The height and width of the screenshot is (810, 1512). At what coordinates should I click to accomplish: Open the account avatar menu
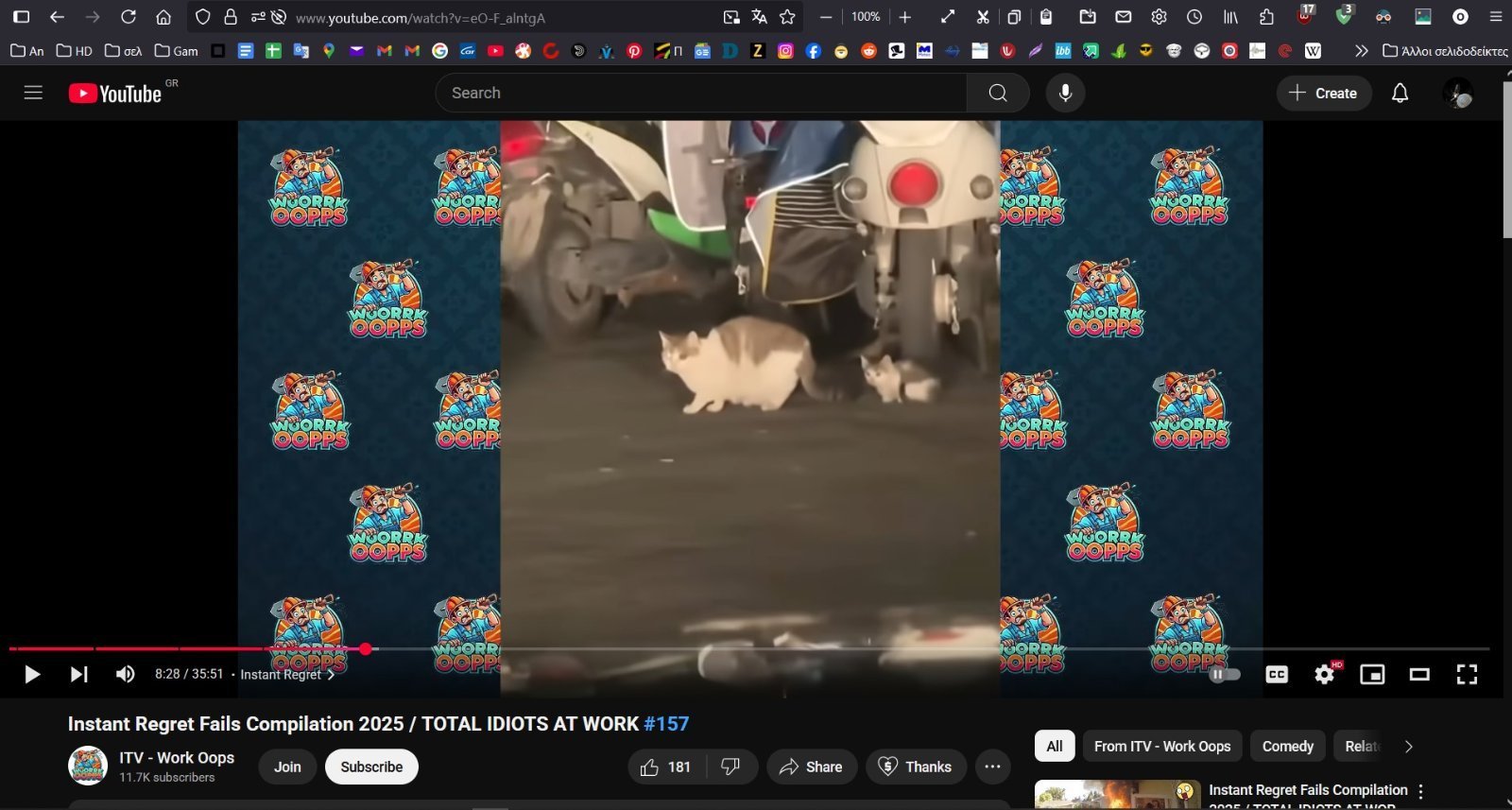[x=1458, y=93]
